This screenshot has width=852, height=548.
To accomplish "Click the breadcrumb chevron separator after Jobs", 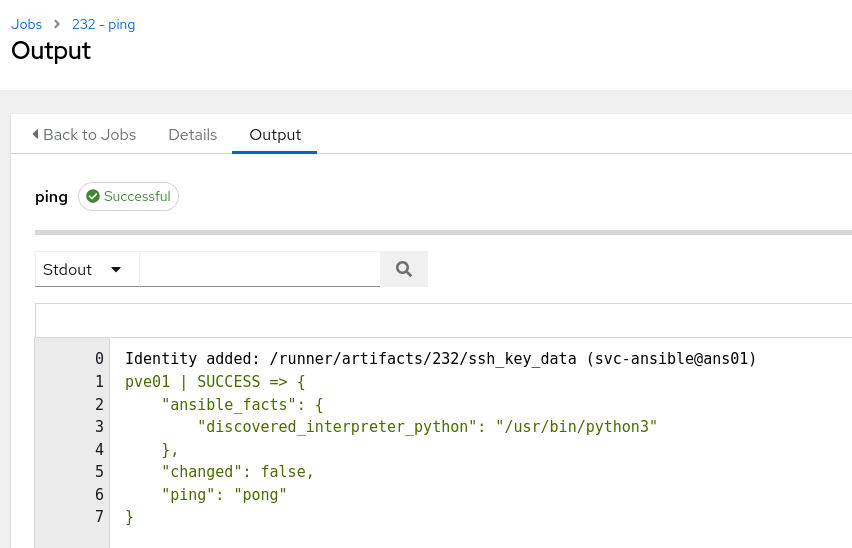I will point(57,24).
